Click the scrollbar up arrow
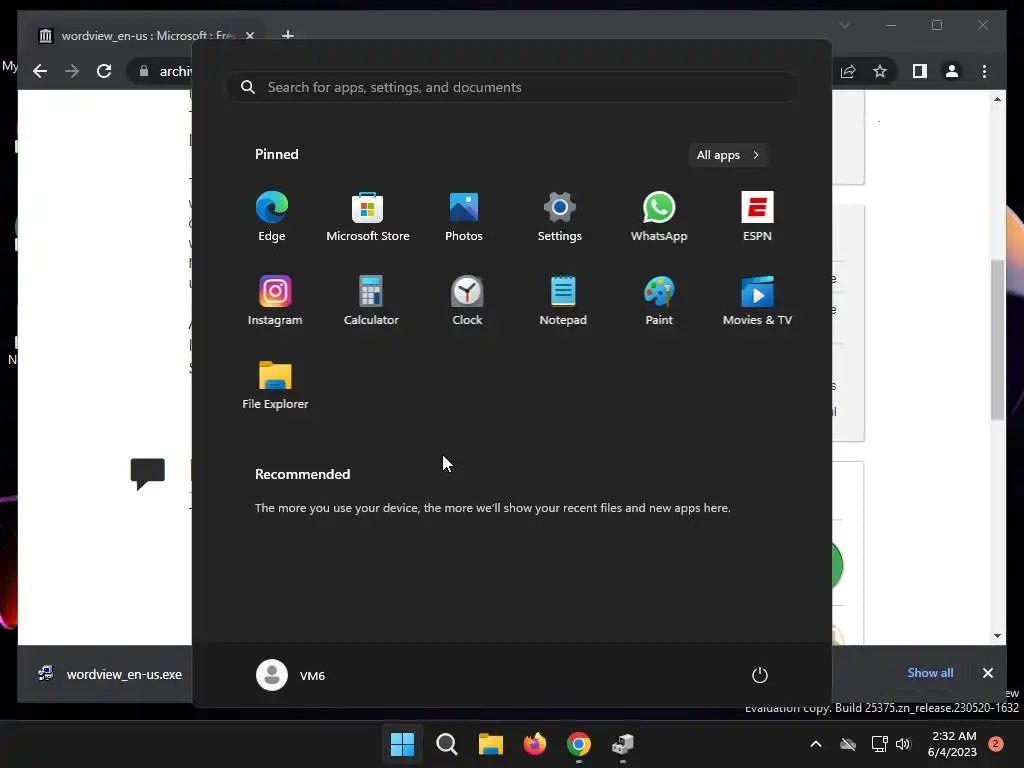 [997, 99]
